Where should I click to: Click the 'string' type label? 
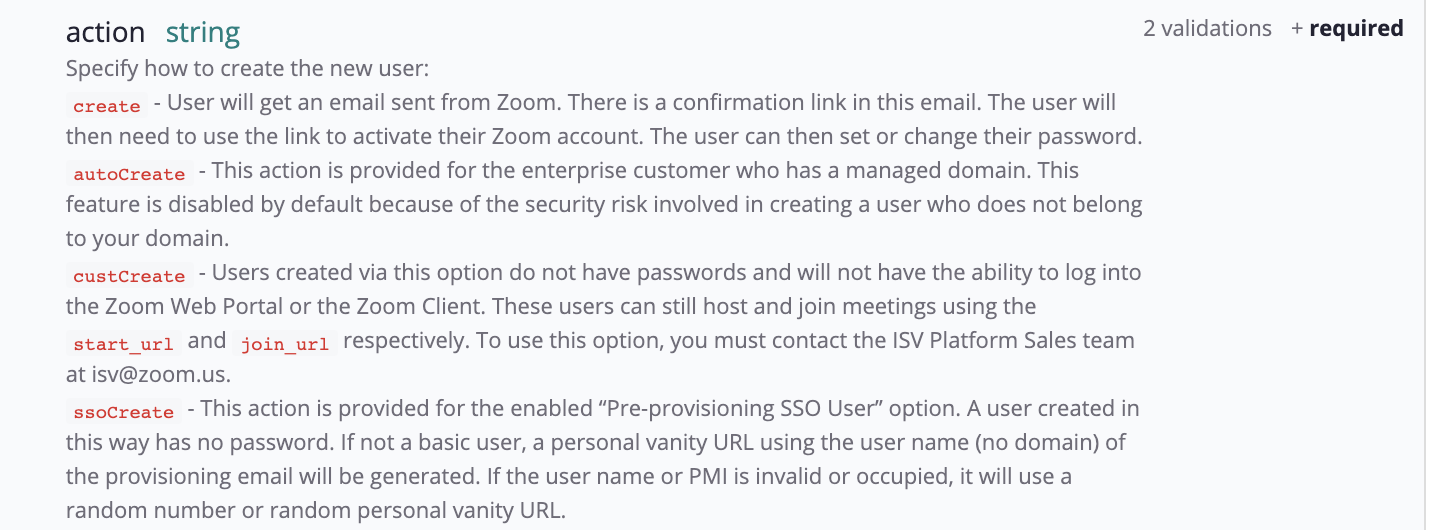pos(203,33)
